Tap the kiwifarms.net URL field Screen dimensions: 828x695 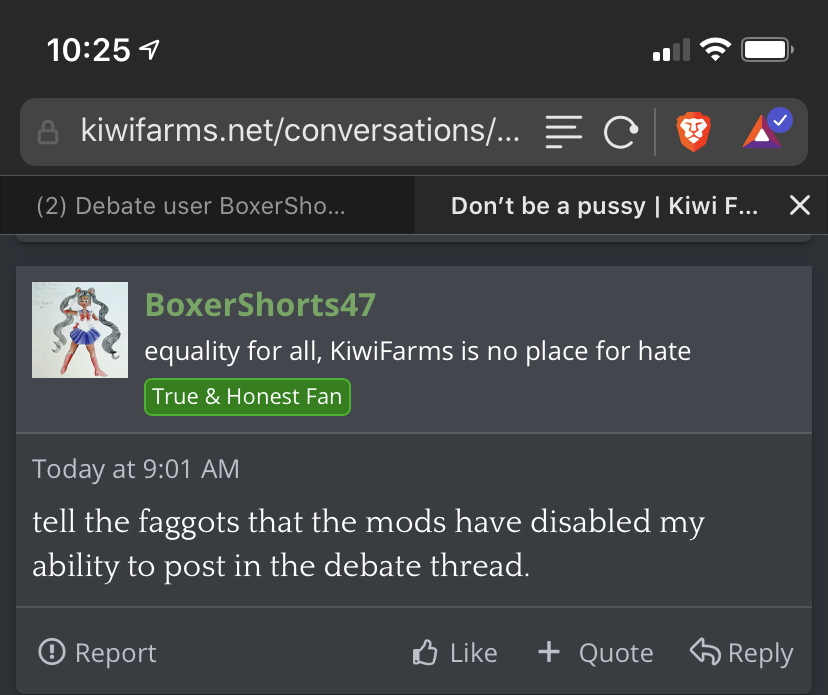300,130
